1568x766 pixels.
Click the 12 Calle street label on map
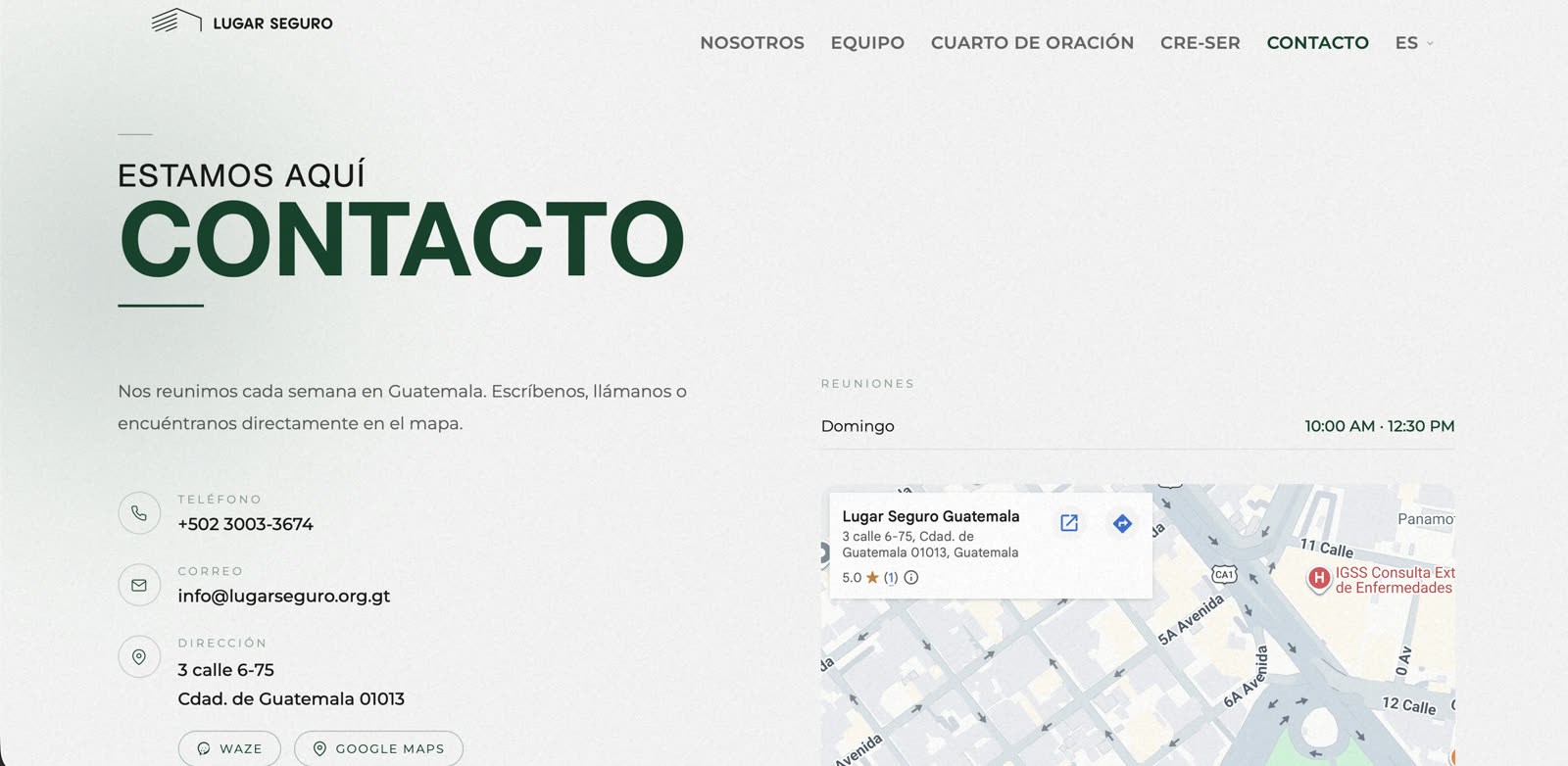click(x=1408, y=704)
